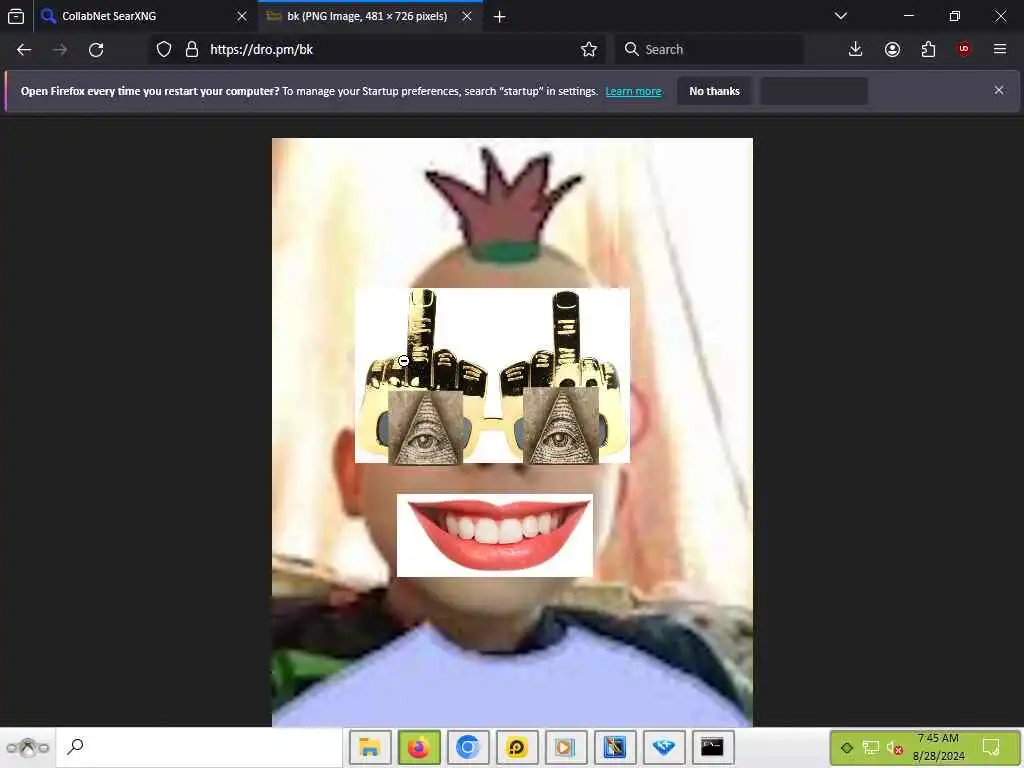Expand the list all tabs dropdown
Image resolution: width=1024 pixels, height=768 pixels.
point(840,16)
